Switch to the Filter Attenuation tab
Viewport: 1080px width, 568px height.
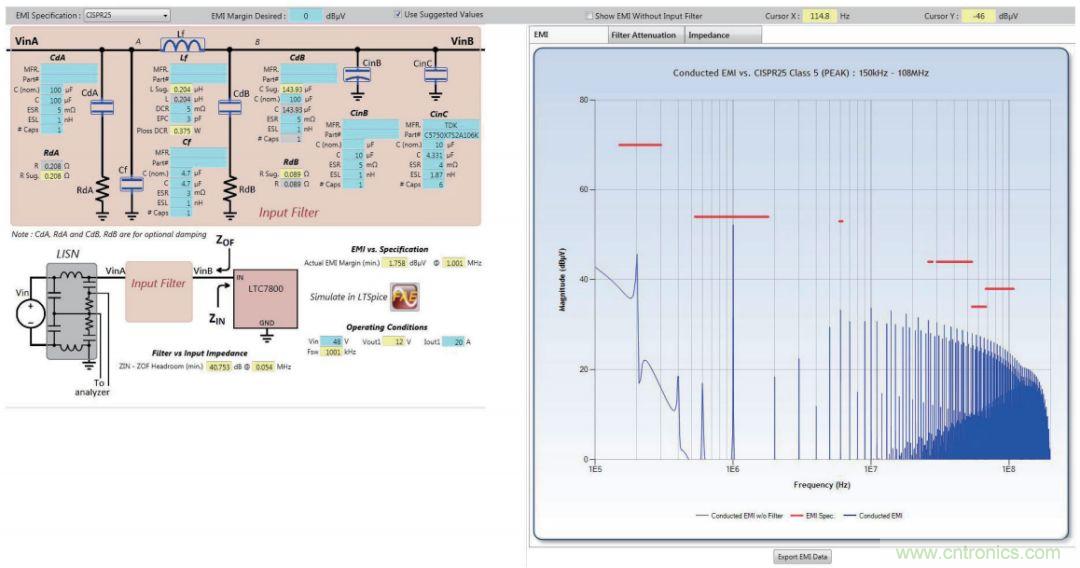pos(644,35)
